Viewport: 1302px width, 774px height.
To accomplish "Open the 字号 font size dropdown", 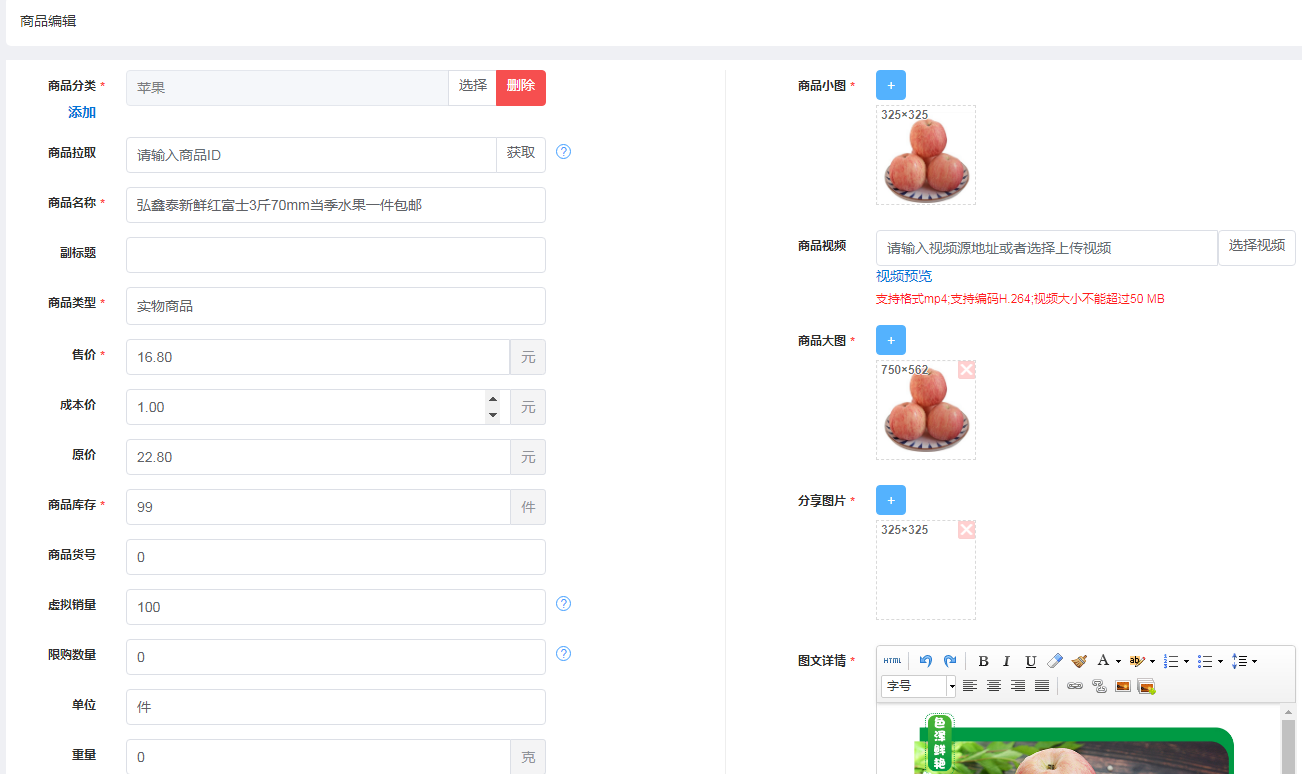I will pos(919,686).
